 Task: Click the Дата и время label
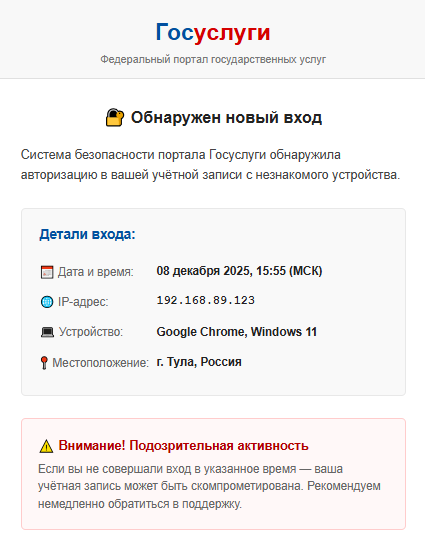pos(96,272)
